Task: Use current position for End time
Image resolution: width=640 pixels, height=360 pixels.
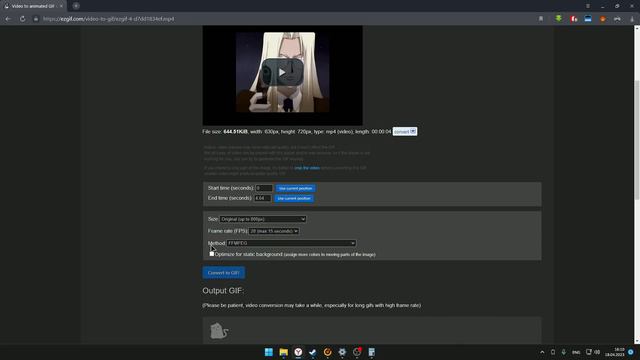Action: point(294,198)
